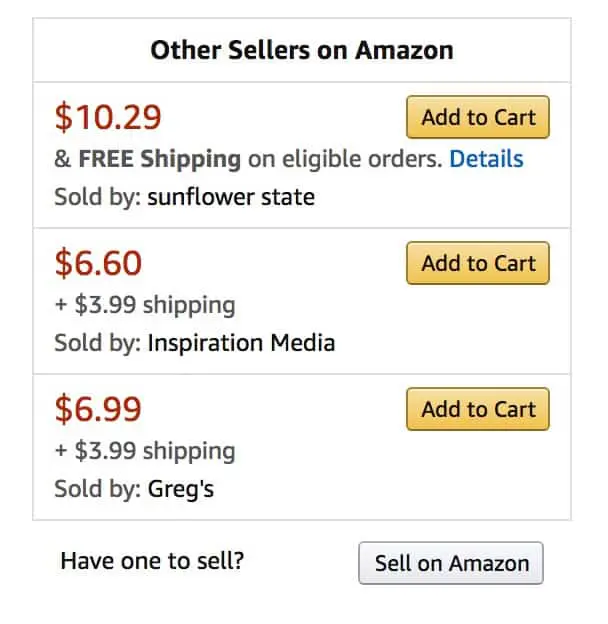Screen dimensions: 608x624
Task: Click the Sold by label beside Greg's
Action: (98, 489)
